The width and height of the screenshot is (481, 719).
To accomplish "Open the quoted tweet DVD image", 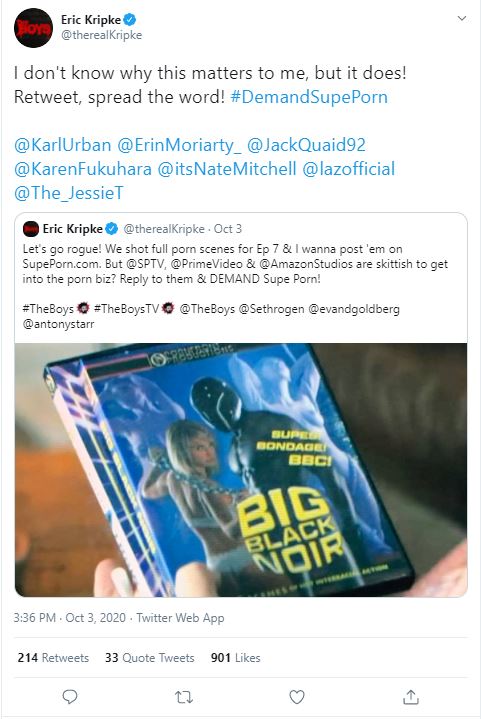I will (241, 470).
